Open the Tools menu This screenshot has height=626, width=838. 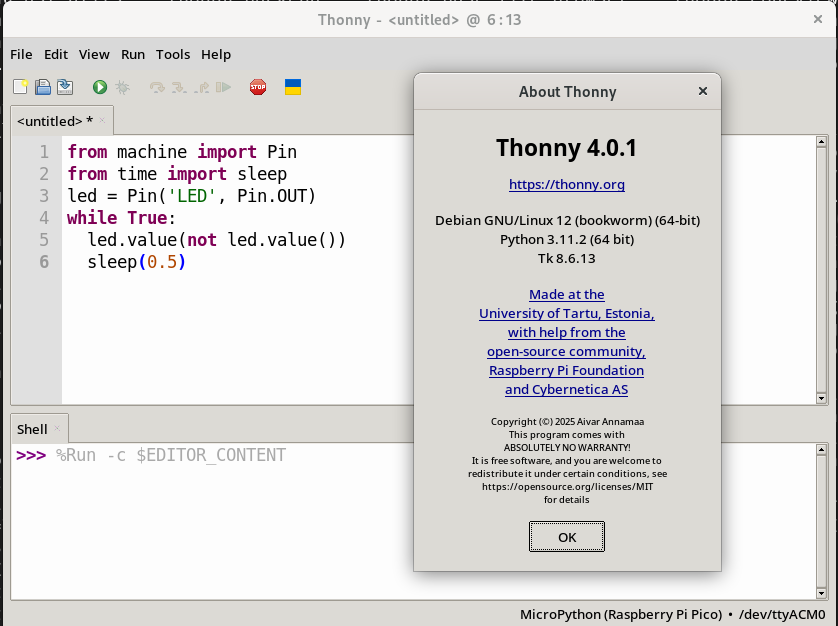click(x=173, y=54)
